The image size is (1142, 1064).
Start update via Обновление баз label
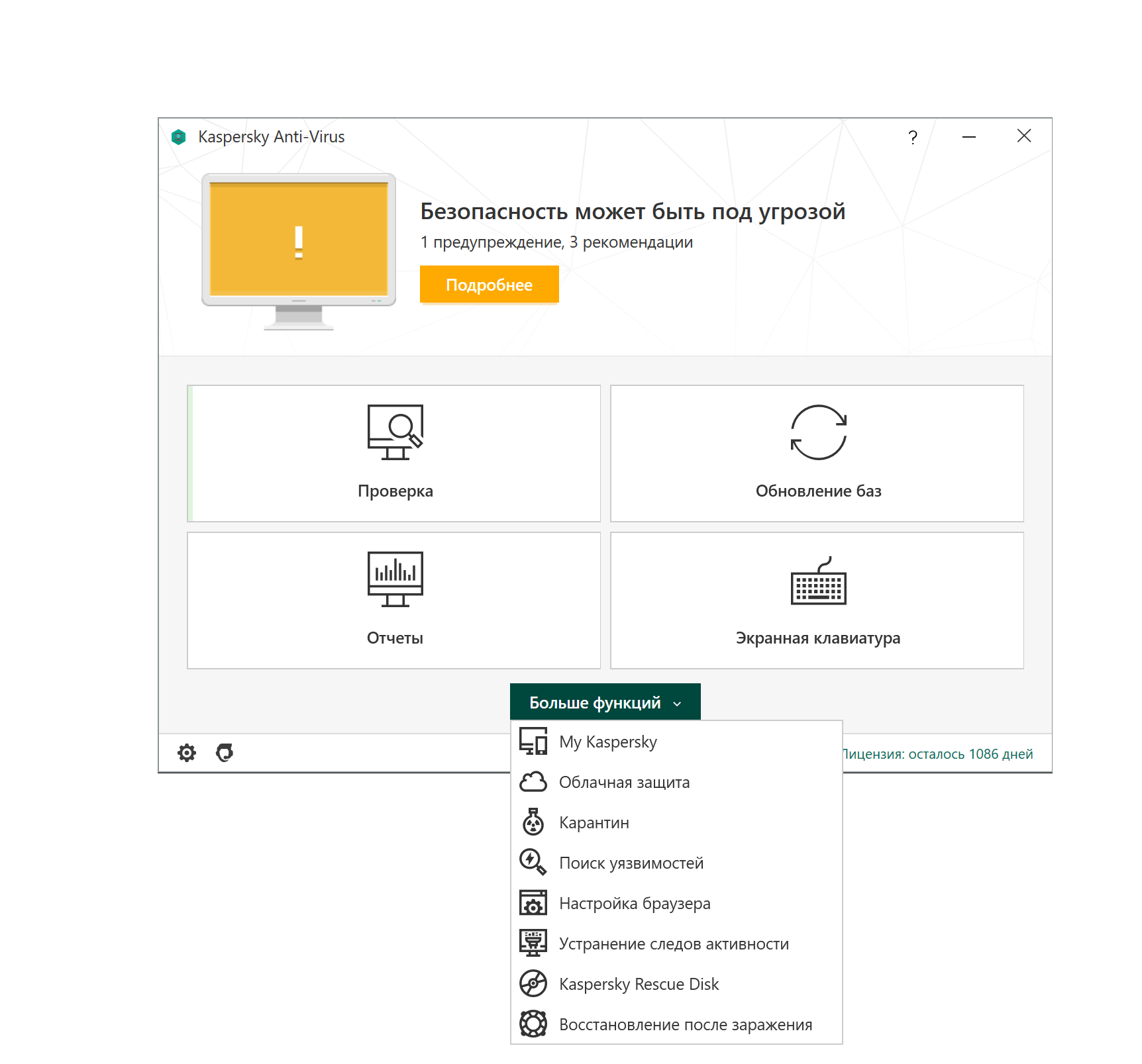coord(819,491)
